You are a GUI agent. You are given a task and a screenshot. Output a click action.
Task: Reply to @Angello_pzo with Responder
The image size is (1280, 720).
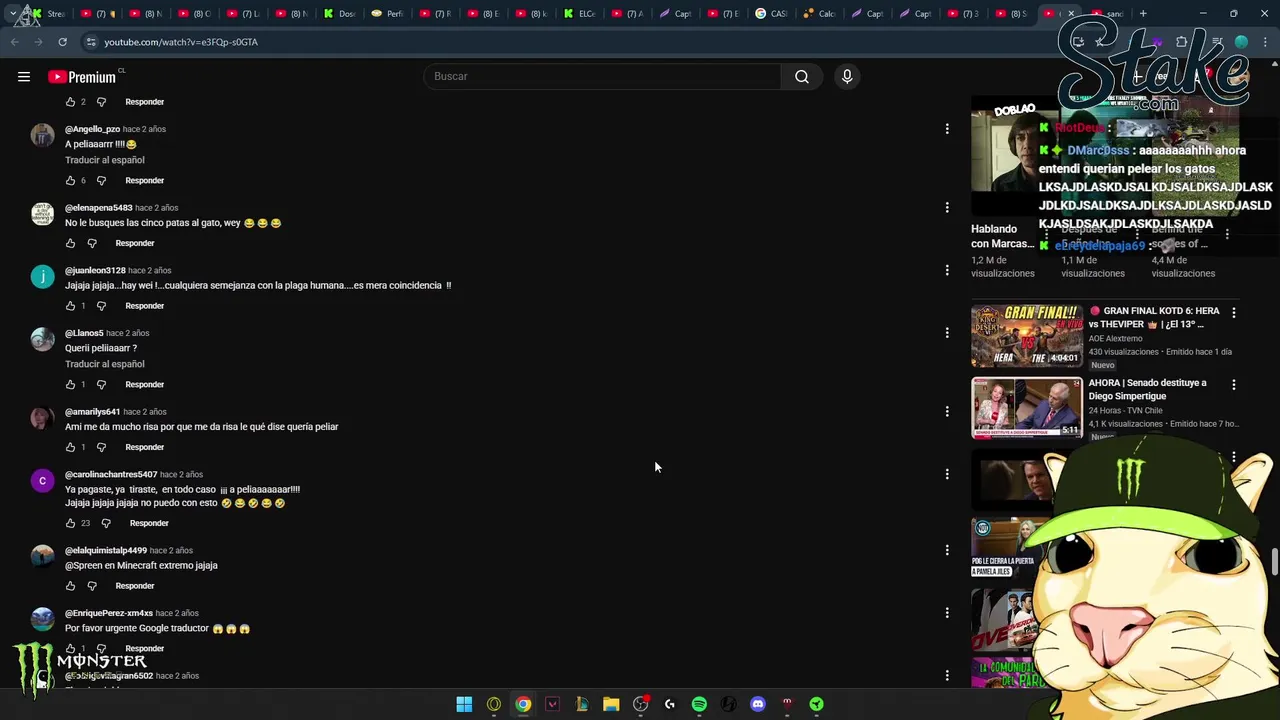click(x=144, y=180)
